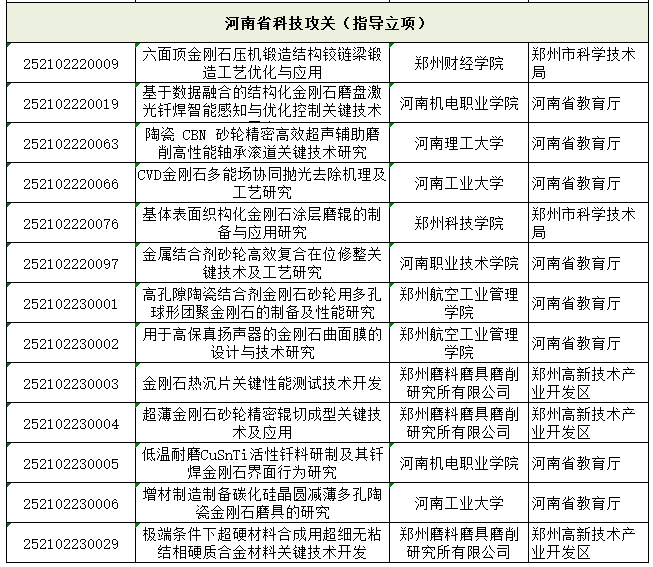The width and height of the screenshot is (653, 567).
Task: Click title CVD金刚石多能场协同抛光去除机理及工艺研究
Action: (x=262, y=183)
